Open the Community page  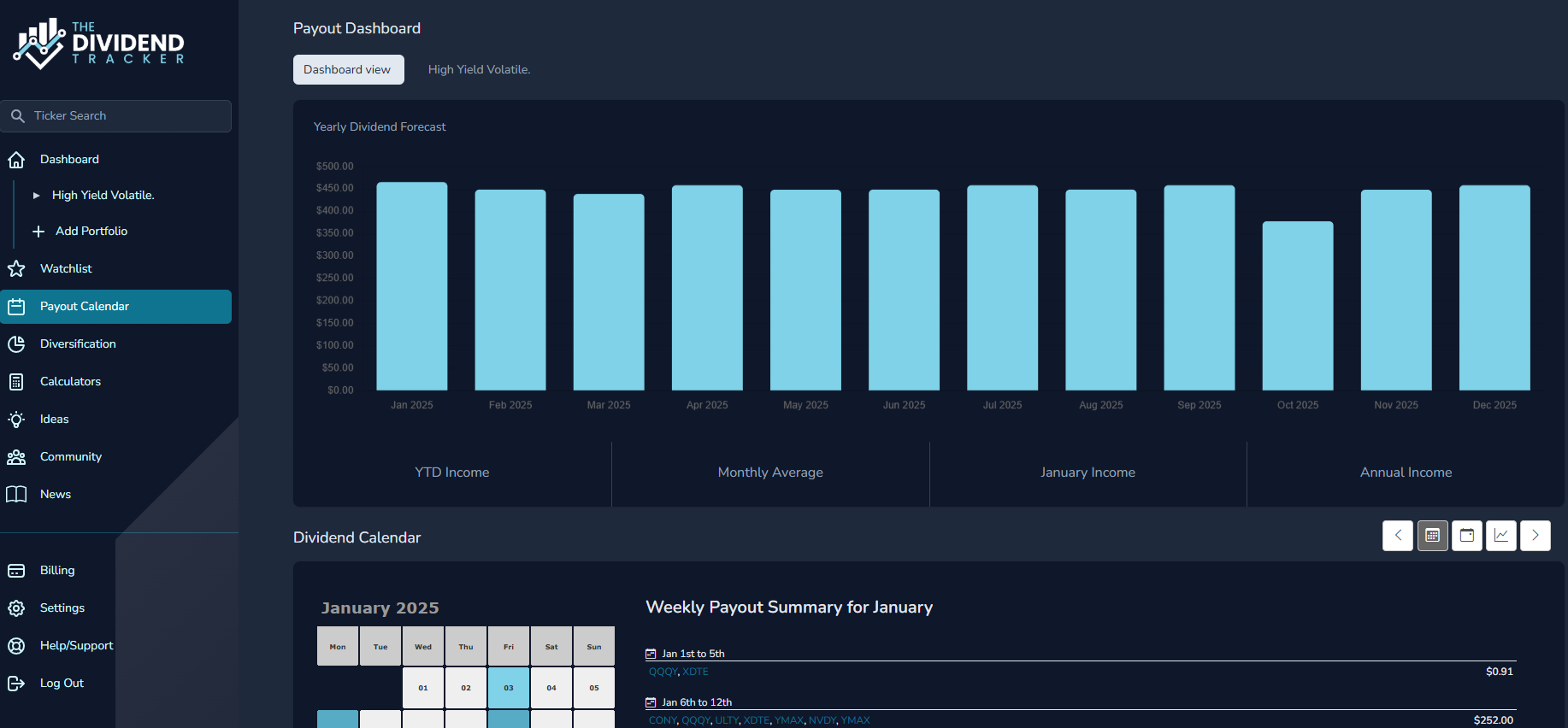pyautogui.click(x=71, y=457)
